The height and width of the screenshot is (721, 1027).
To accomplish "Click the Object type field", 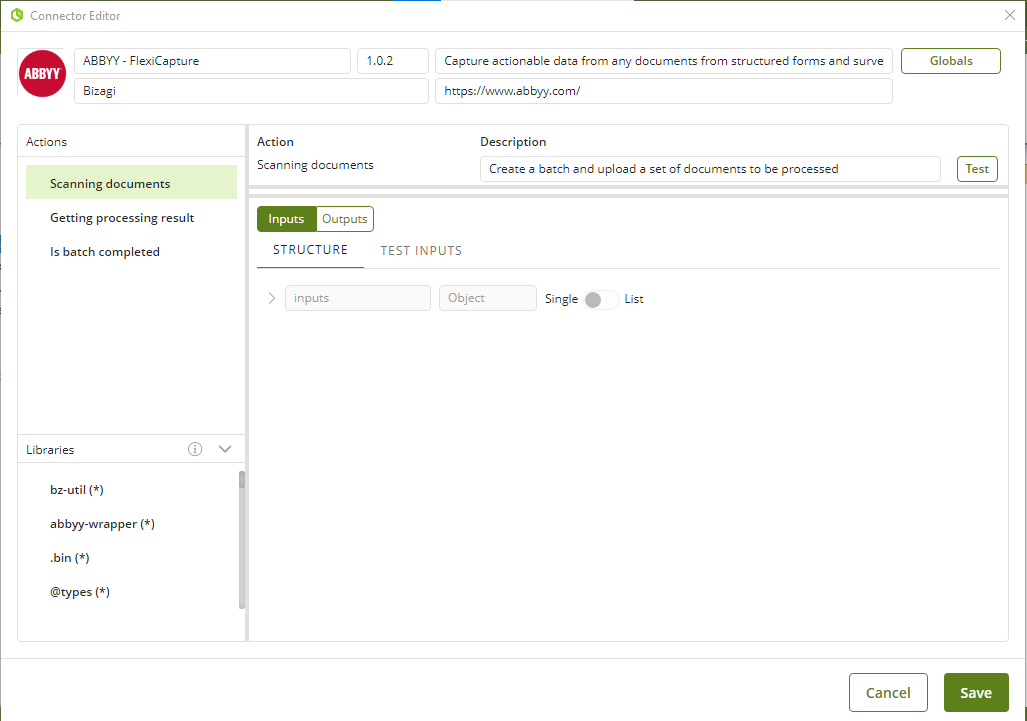I will click(488, 298).
